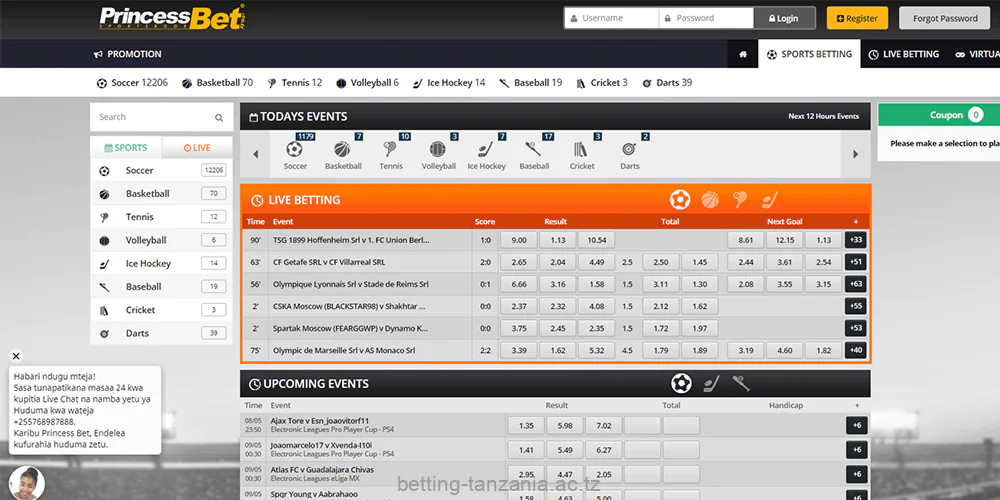Click the Login button
The height and width of the screenshot is (500, 1000).
784,18
